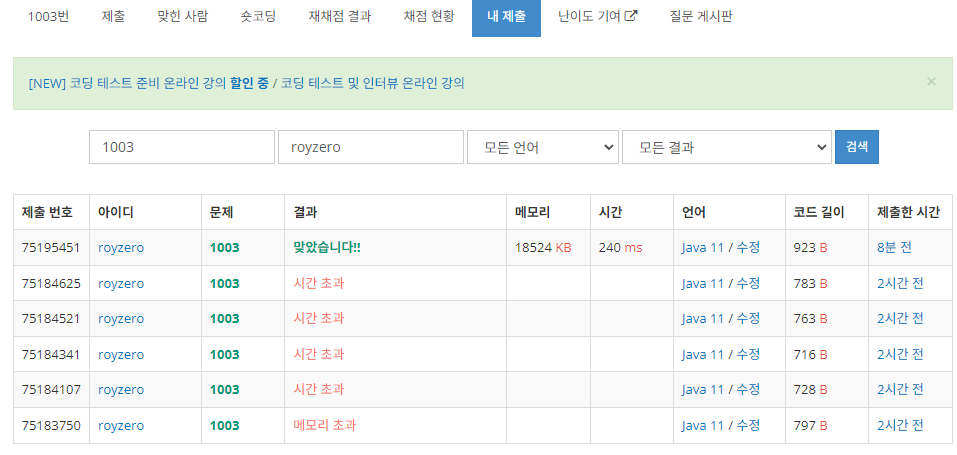This screenshot has width=957, height=455.
Task: Select the 내 제출 tab
Action: (x=506, y=16)
